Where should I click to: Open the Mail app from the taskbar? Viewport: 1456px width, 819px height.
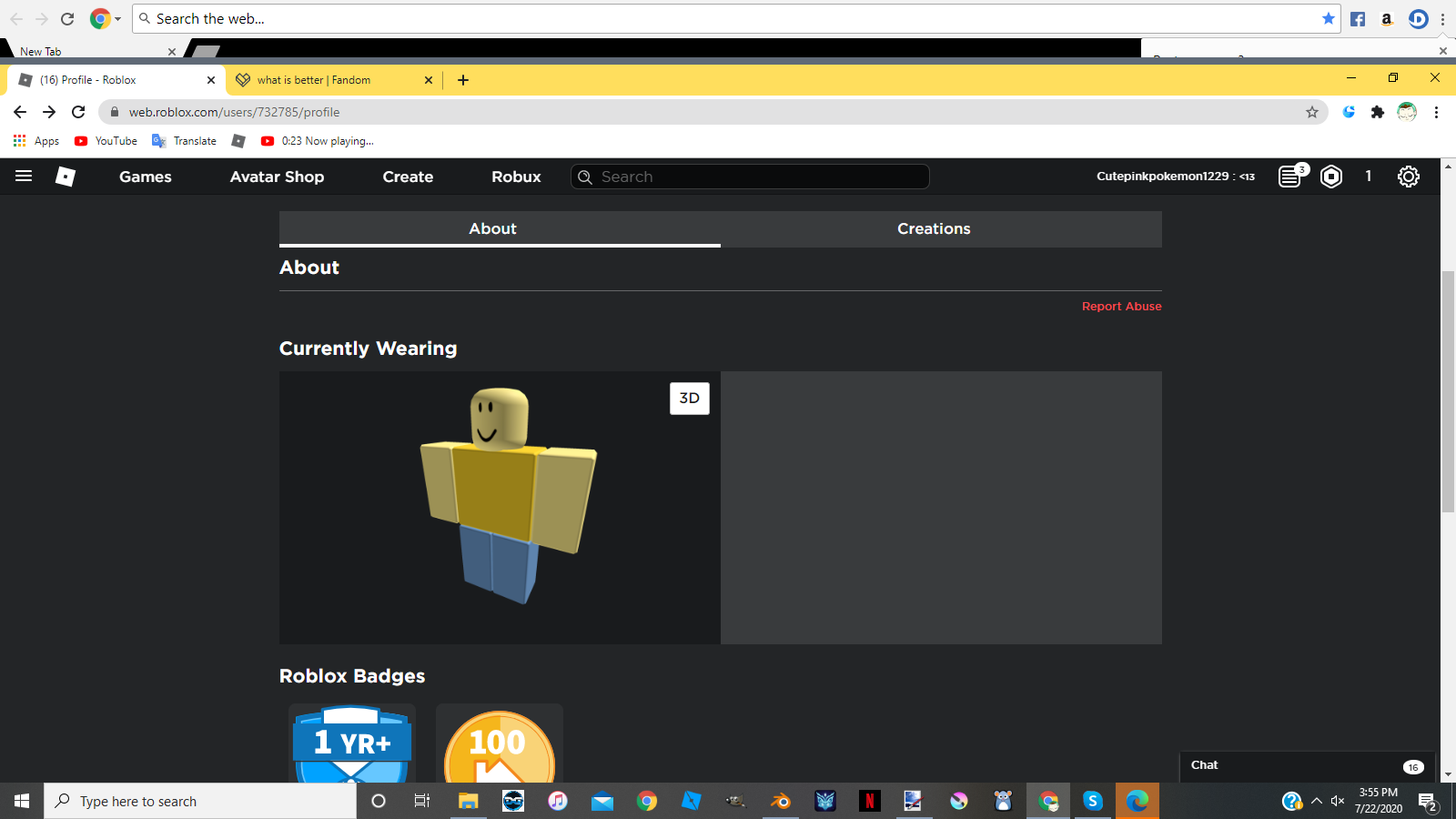602,801
